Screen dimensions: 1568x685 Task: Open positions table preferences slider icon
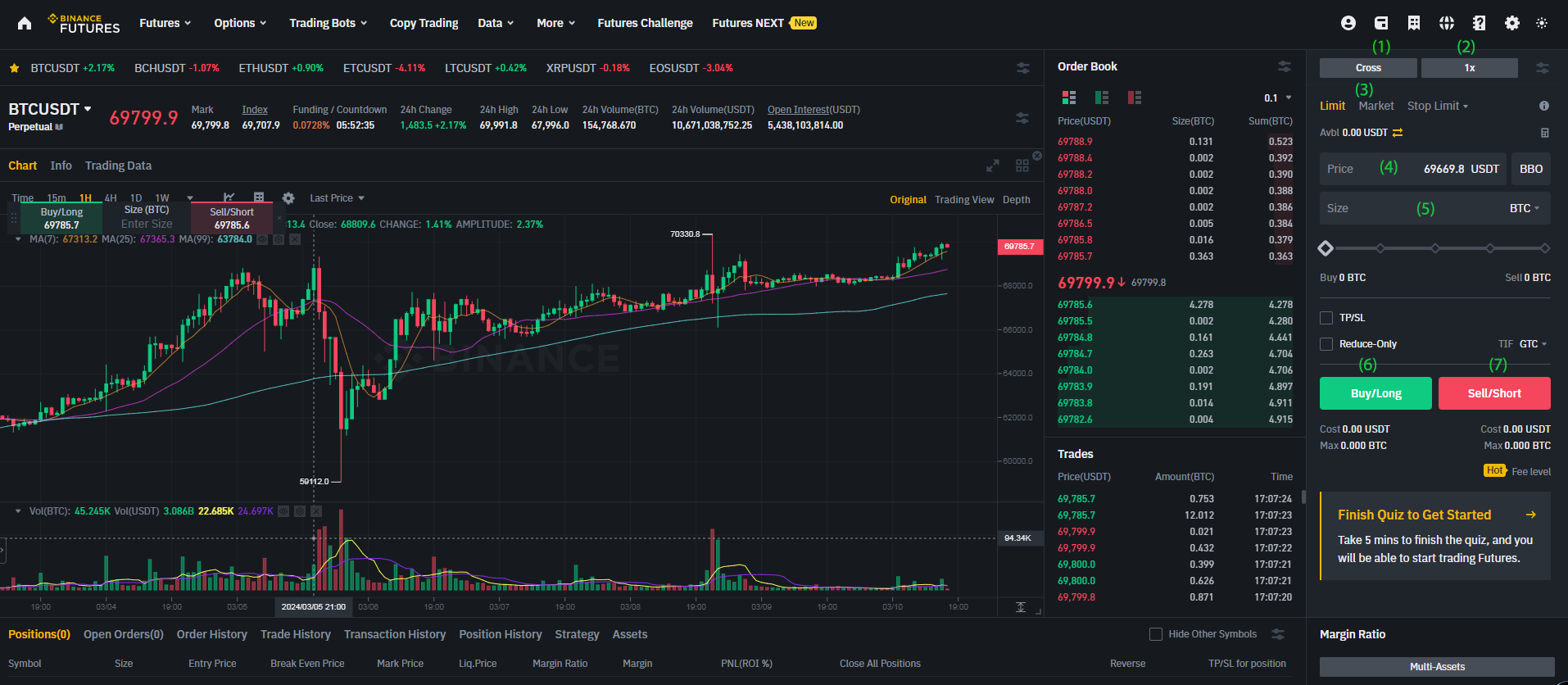pyautogui.click(x=1278, y=634)
